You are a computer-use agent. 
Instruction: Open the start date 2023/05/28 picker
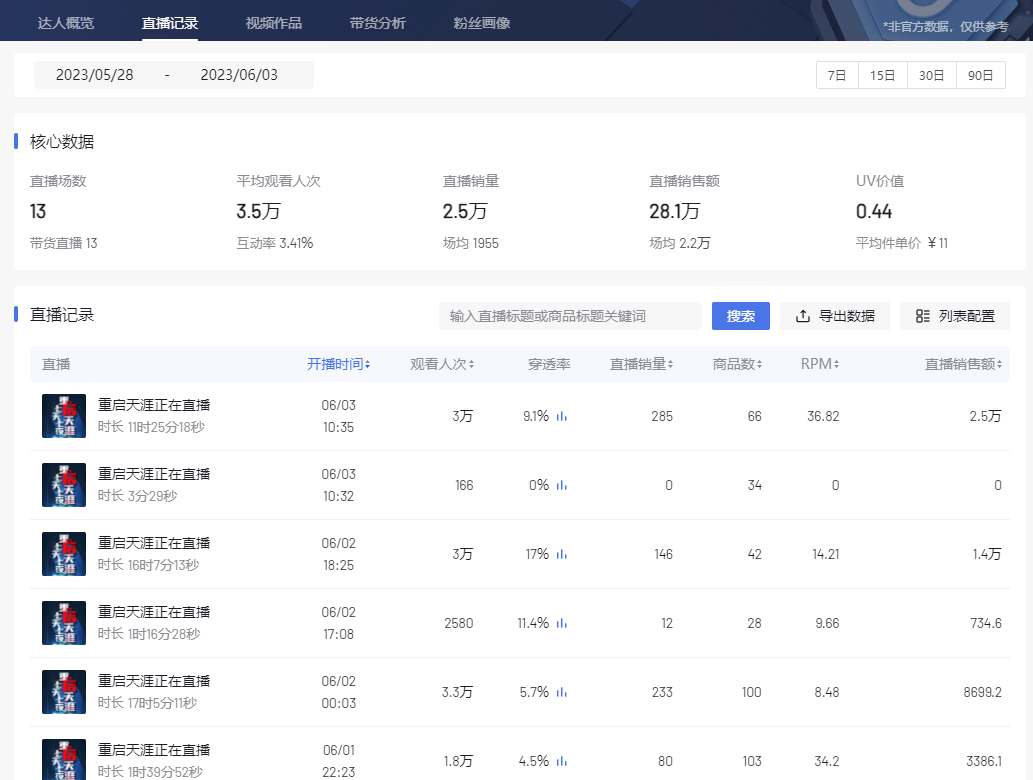point(95,75)
